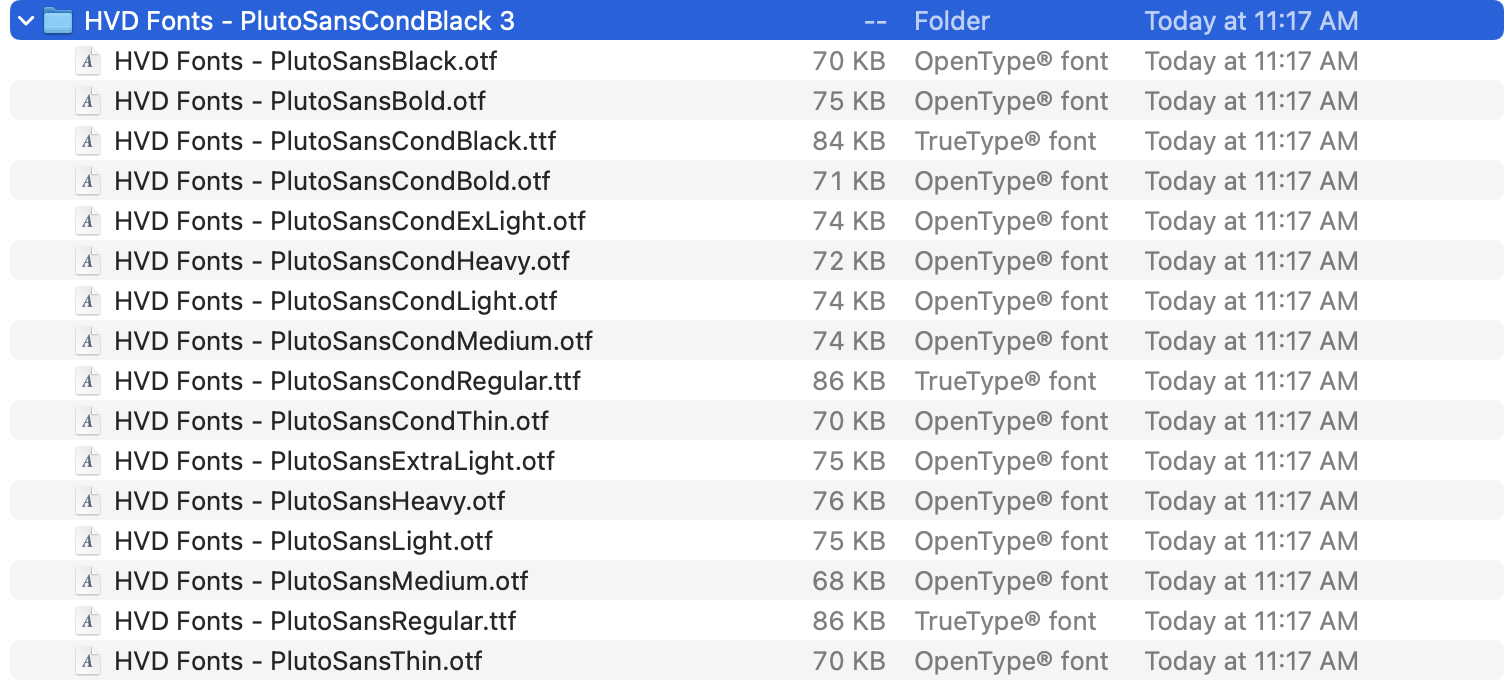Screen dimensions: 1506x680
Task: Click the Today at 11:17 AM date for PlutoSansBlack.otf
Action: tap(1251, 61)
